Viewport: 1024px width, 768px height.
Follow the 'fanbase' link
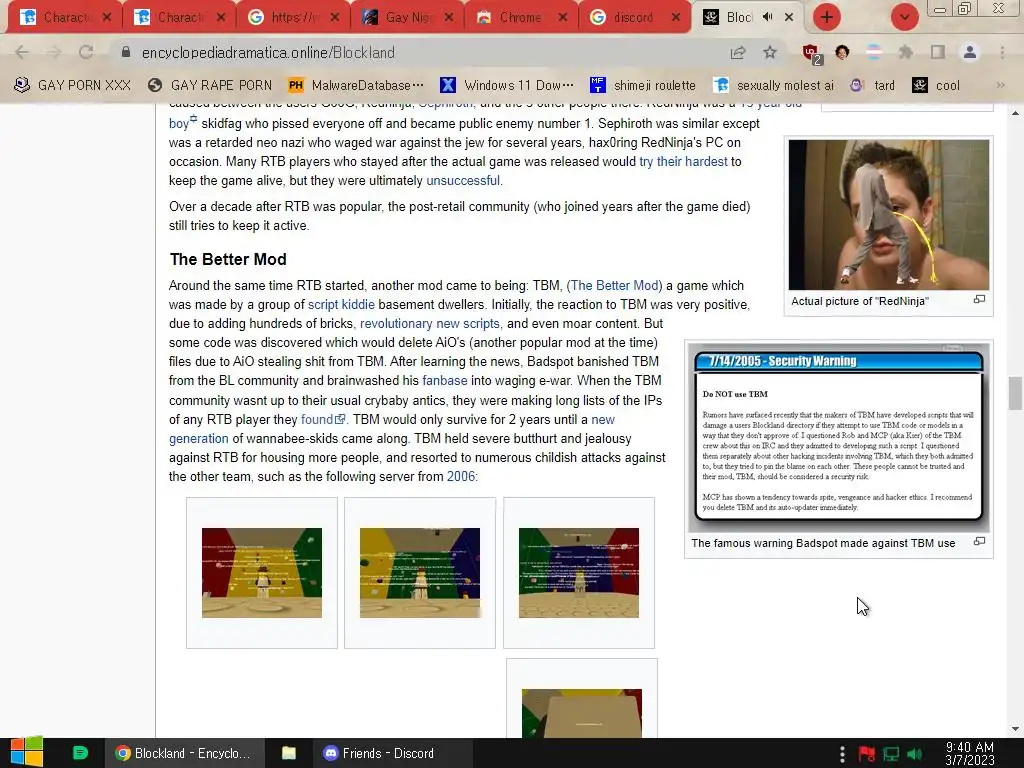[445, 380]
